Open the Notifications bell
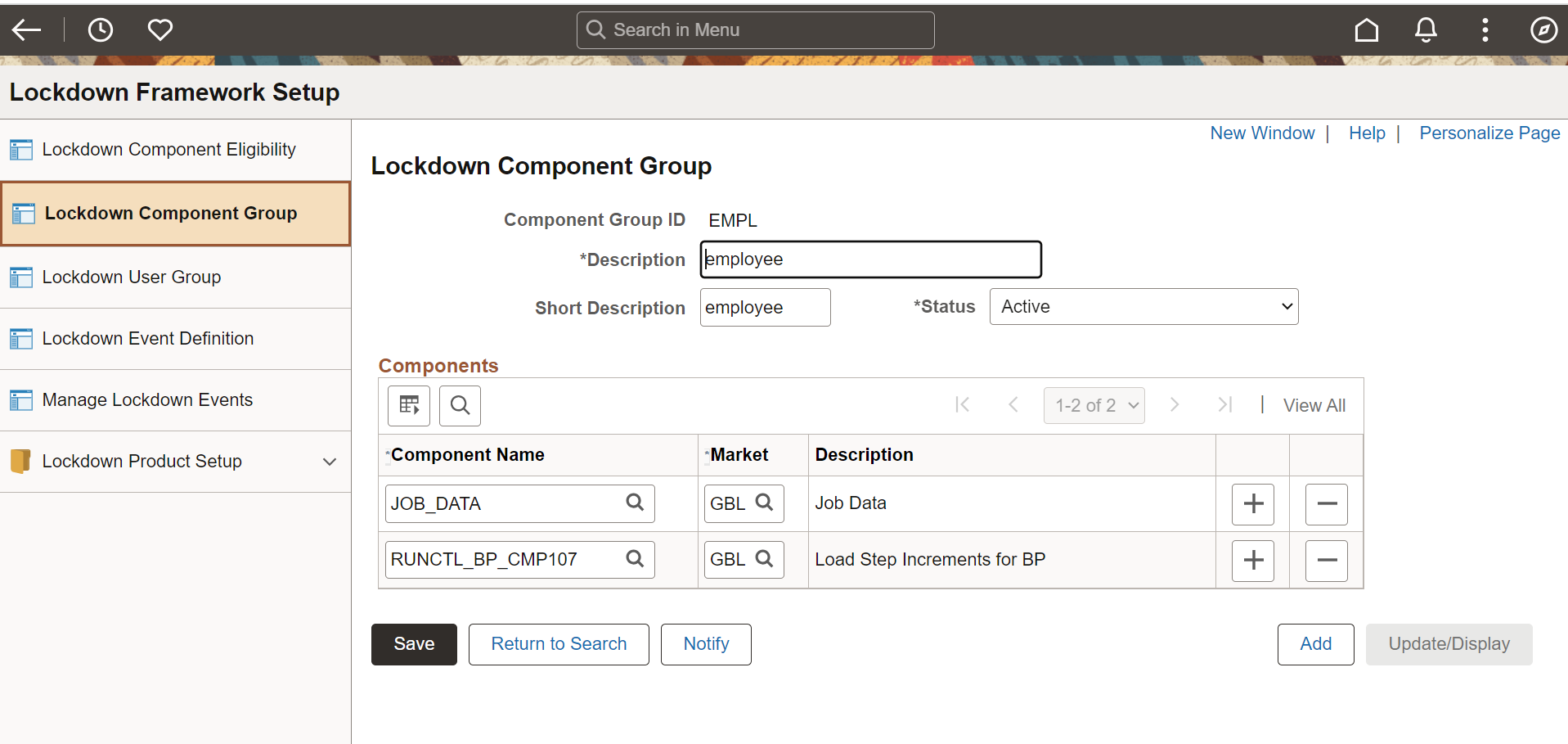 point(1426,29)
